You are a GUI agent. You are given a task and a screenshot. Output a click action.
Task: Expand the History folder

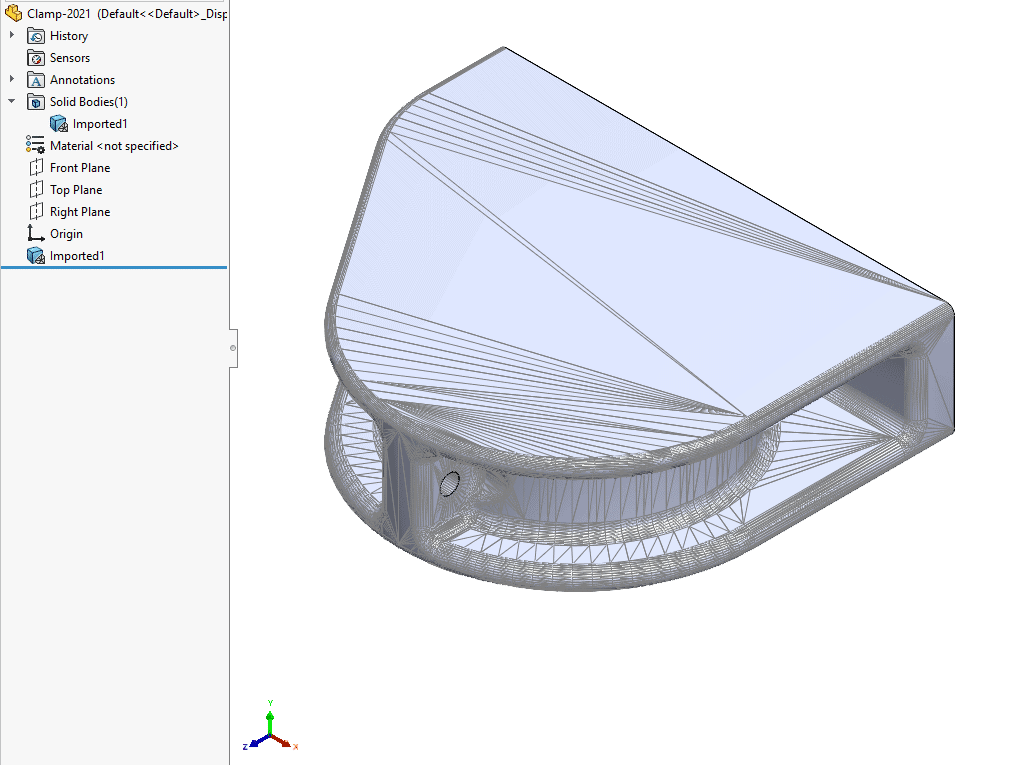point(10,35)
